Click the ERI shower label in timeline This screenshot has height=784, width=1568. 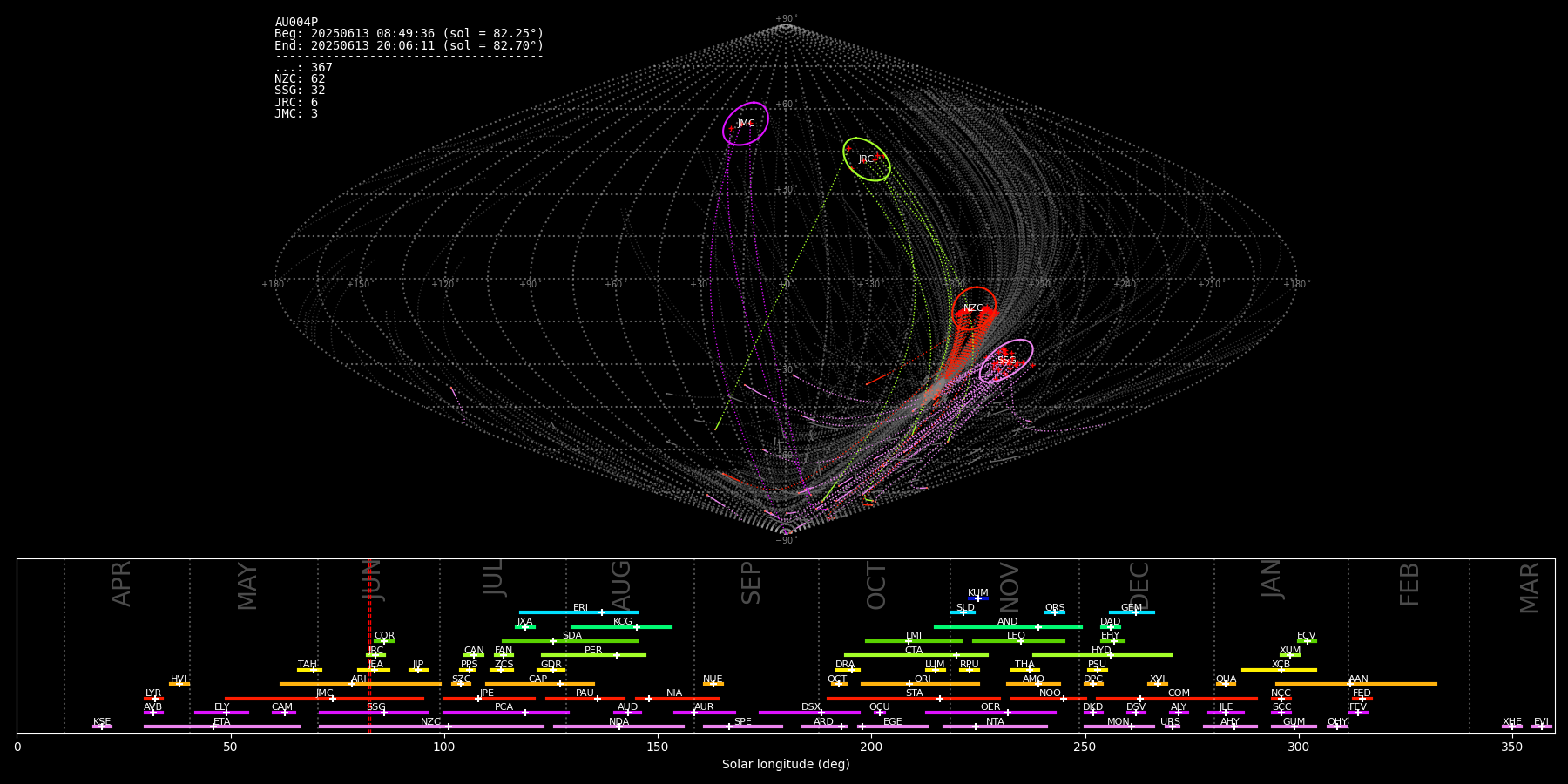[580, 608]
